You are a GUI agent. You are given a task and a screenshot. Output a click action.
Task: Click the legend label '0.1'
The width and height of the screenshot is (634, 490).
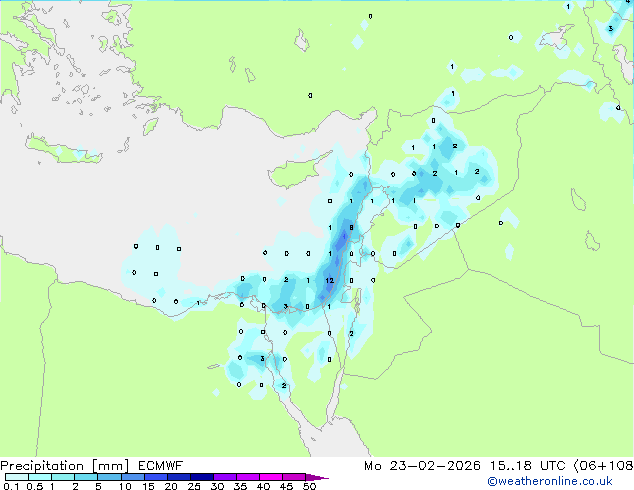pyautogui.click(x=11, y=486)
